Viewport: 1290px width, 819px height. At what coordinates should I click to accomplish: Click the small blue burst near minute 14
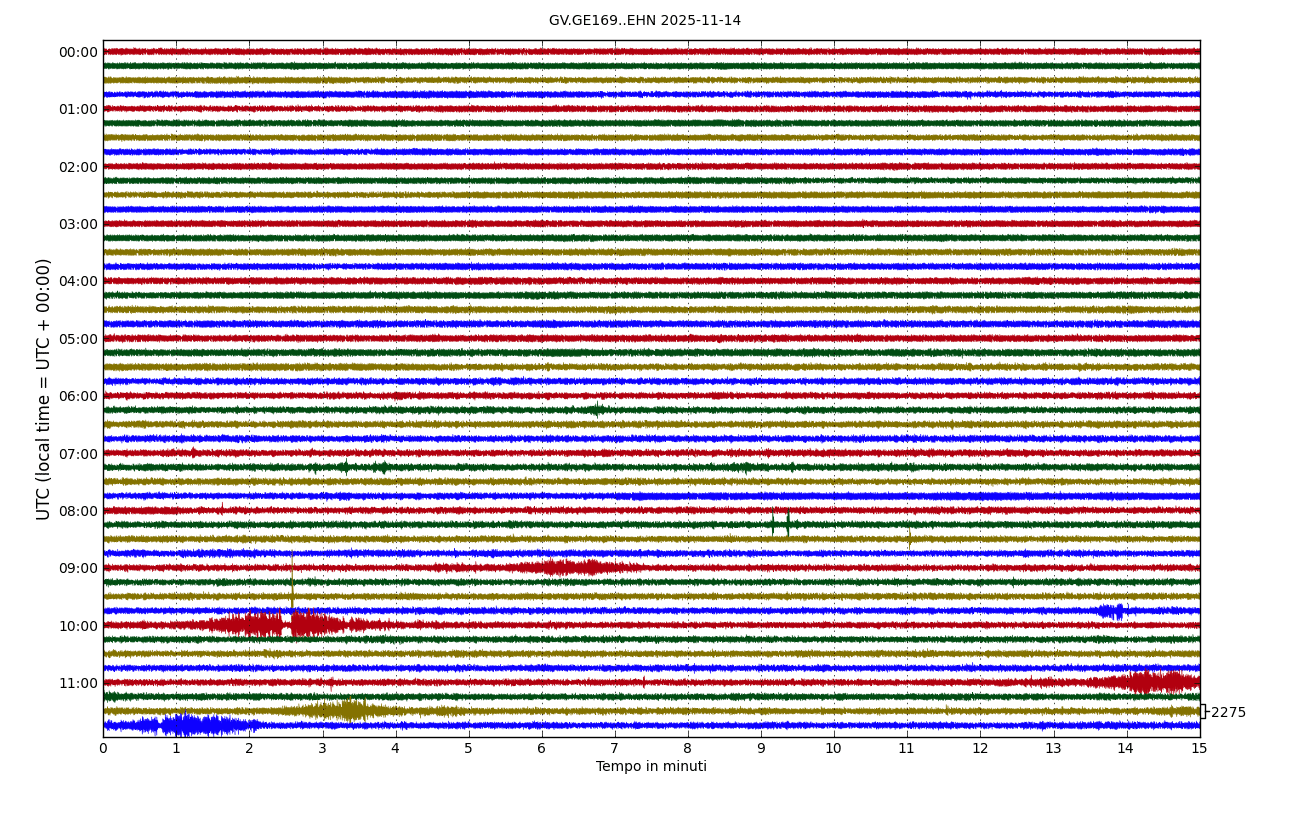point(1110,611)
